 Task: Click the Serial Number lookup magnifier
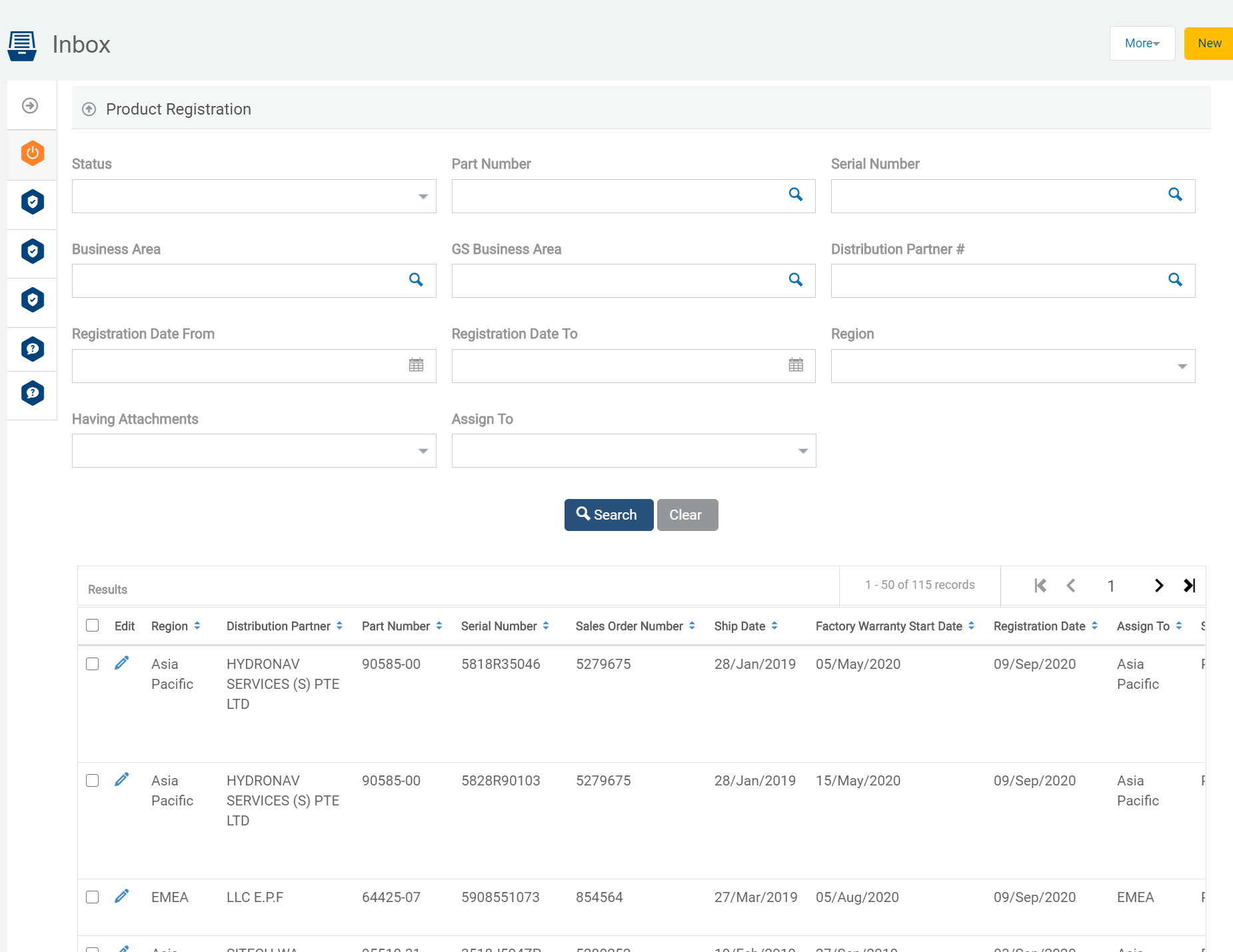point(1174,195)
